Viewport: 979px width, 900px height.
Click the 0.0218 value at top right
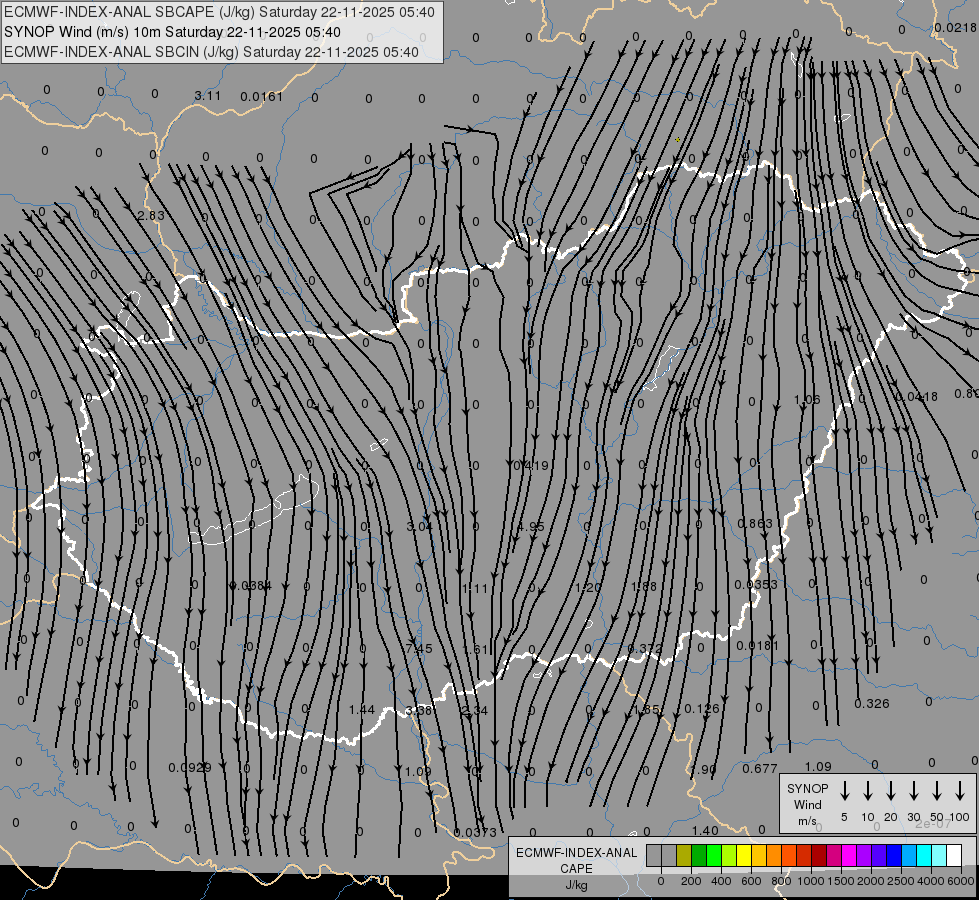(955, 27)
